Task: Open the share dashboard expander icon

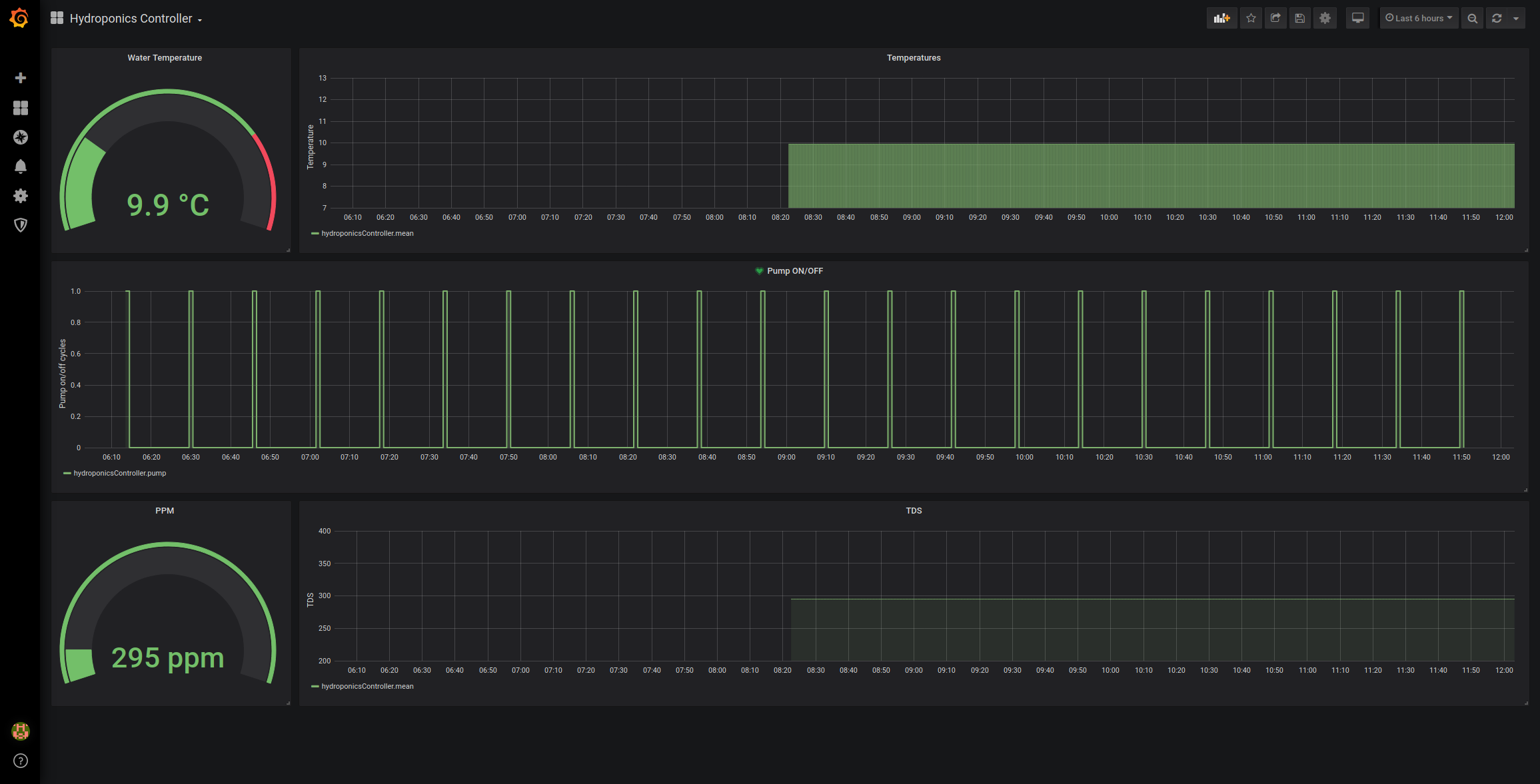Action: pos(1275,18)
